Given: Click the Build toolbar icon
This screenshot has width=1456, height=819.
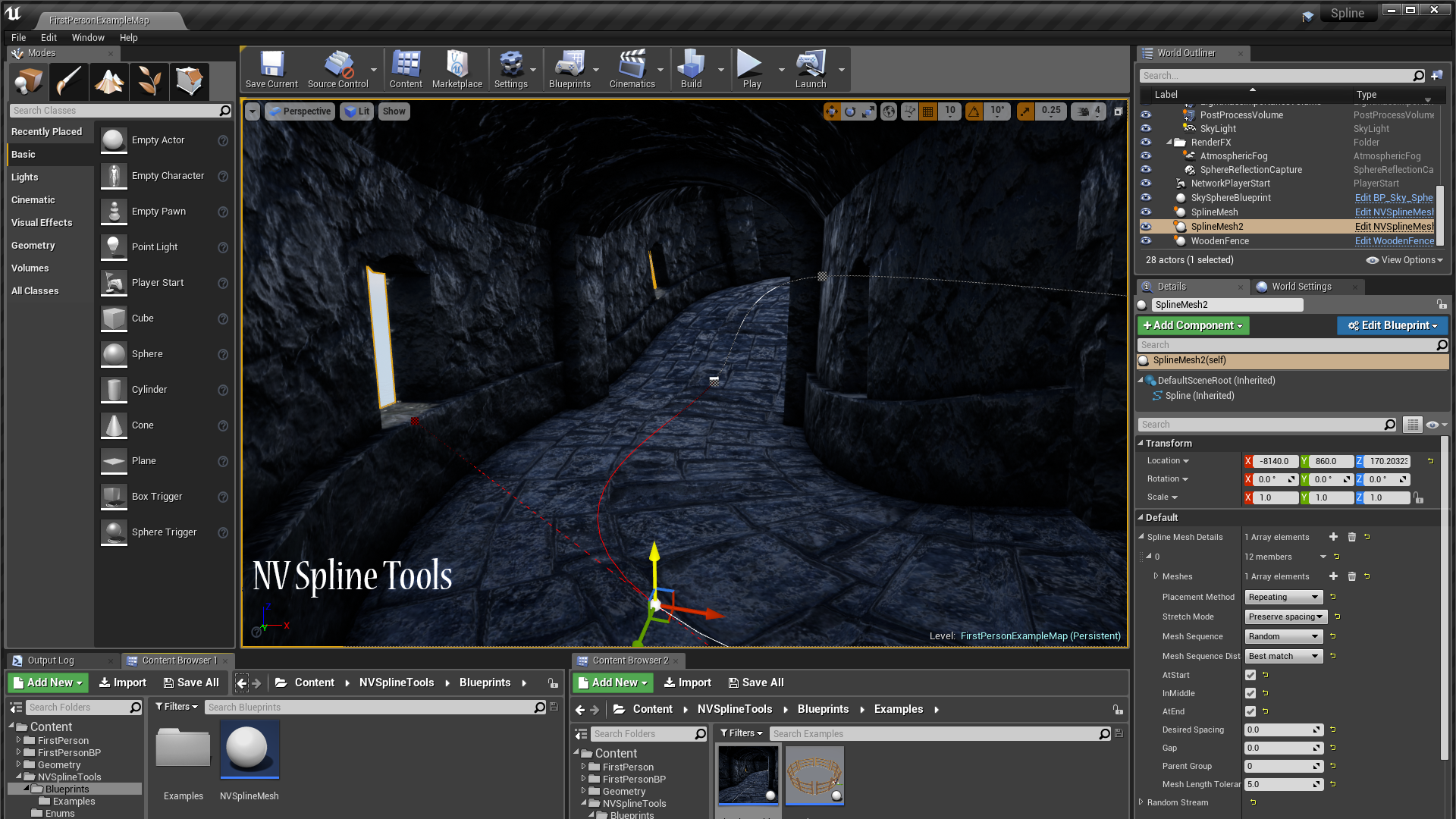Looking at the screenshot, I should [691, 69].
